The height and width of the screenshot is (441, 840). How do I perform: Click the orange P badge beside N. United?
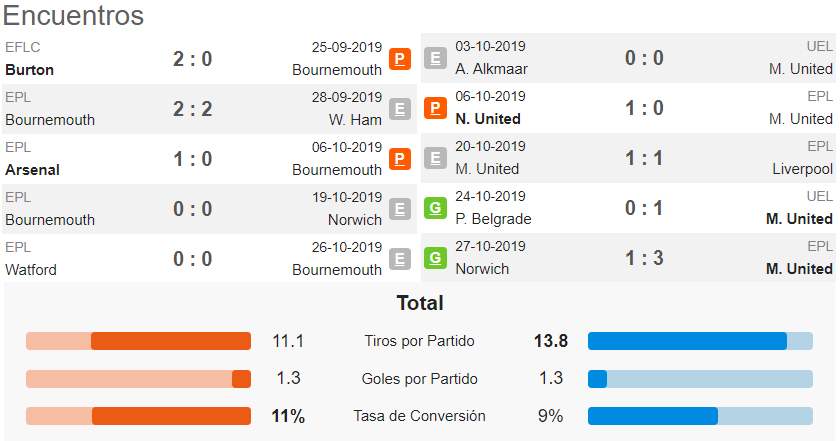click(435, 108)
